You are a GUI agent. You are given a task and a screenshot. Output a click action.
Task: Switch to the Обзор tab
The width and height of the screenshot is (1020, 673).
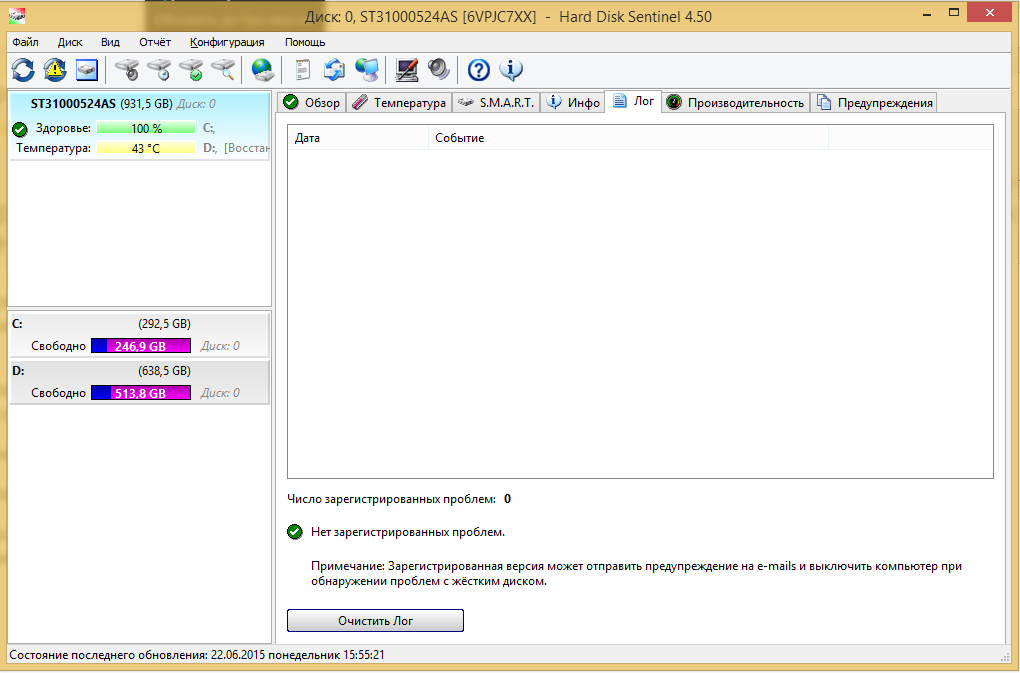[x=312, y=102]
